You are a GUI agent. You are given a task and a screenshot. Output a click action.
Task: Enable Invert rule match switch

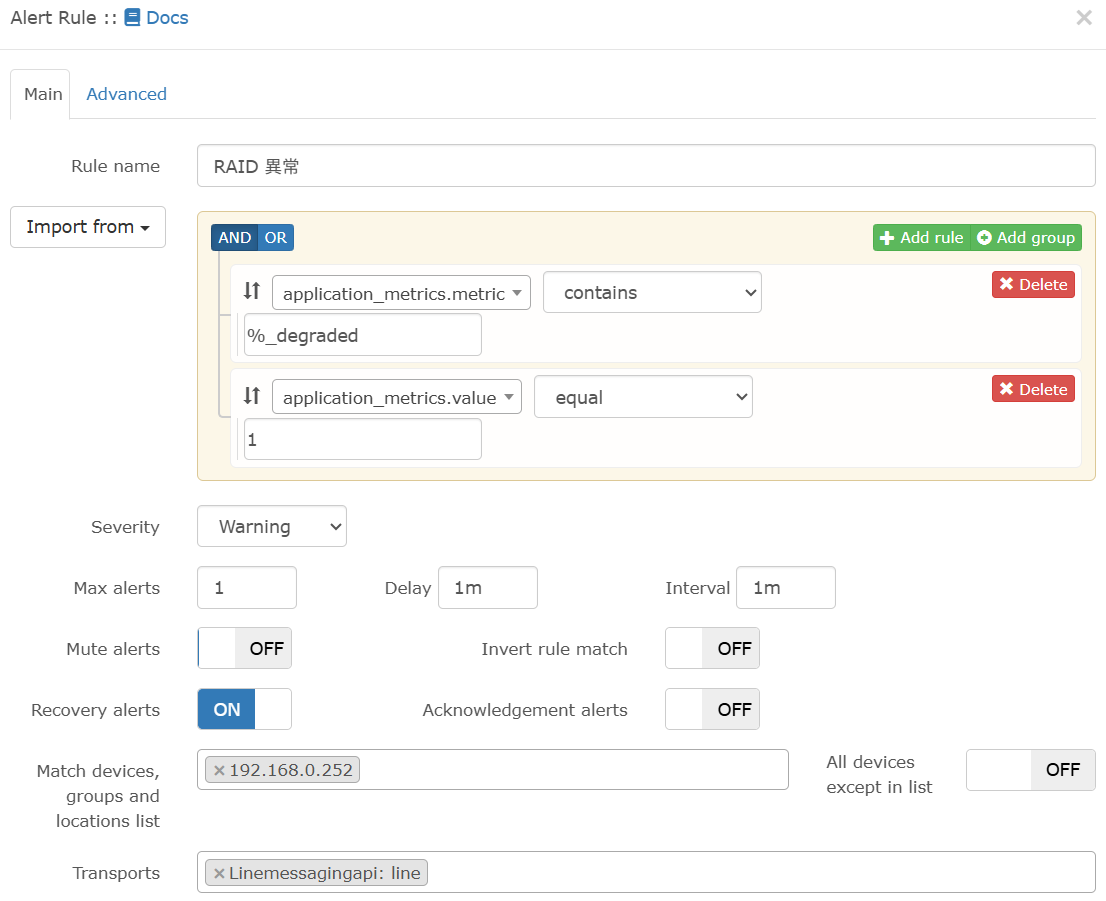(x=712, y=649)
